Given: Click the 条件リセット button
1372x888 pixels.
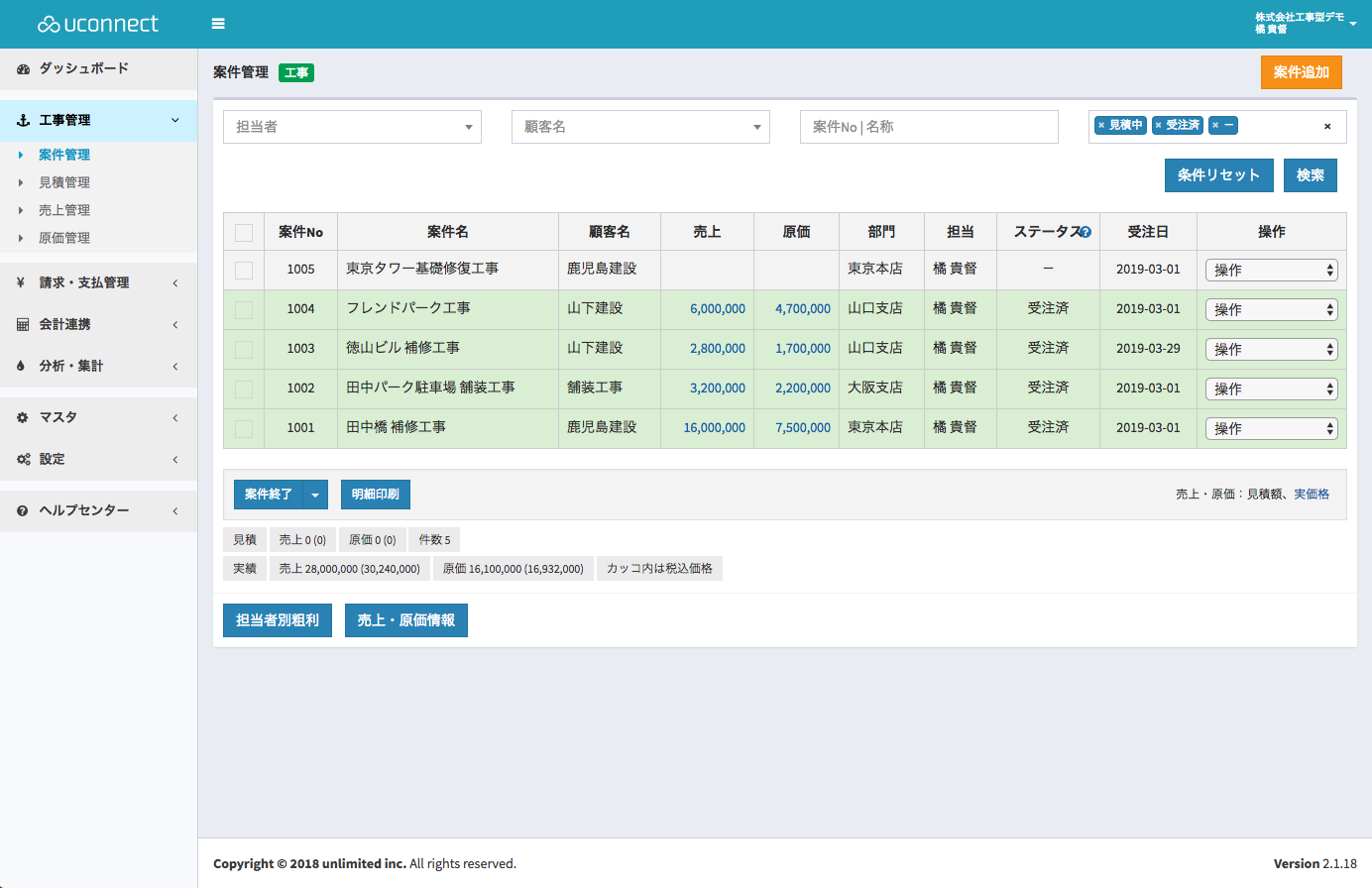Looking at the screenshot, I should (1219, 175).
